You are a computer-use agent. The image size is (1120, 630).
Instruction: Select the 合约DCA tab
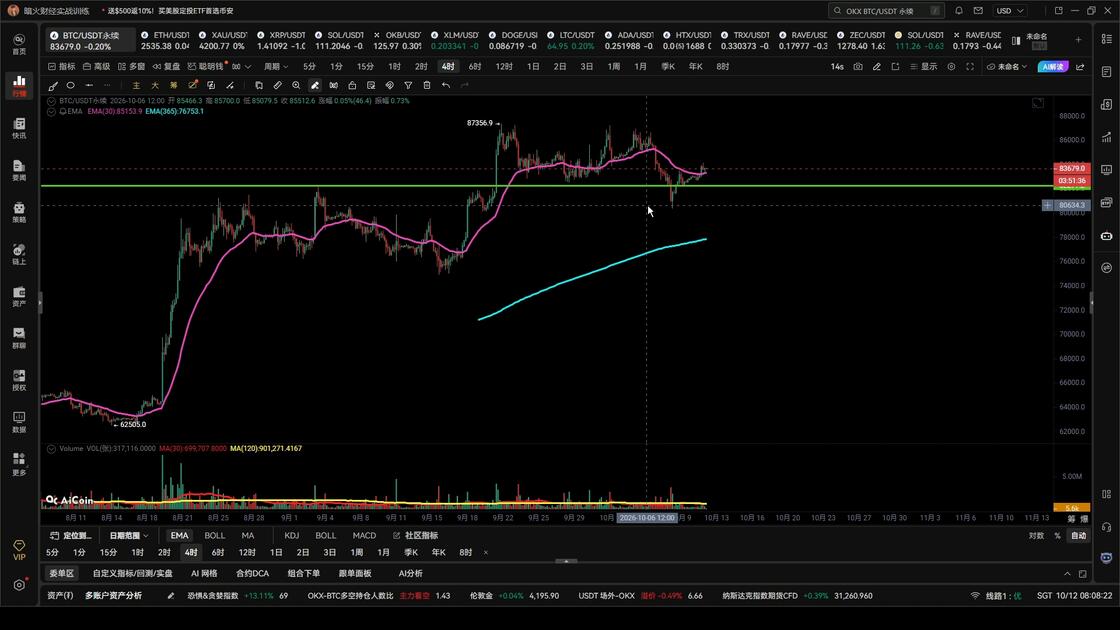252,574
